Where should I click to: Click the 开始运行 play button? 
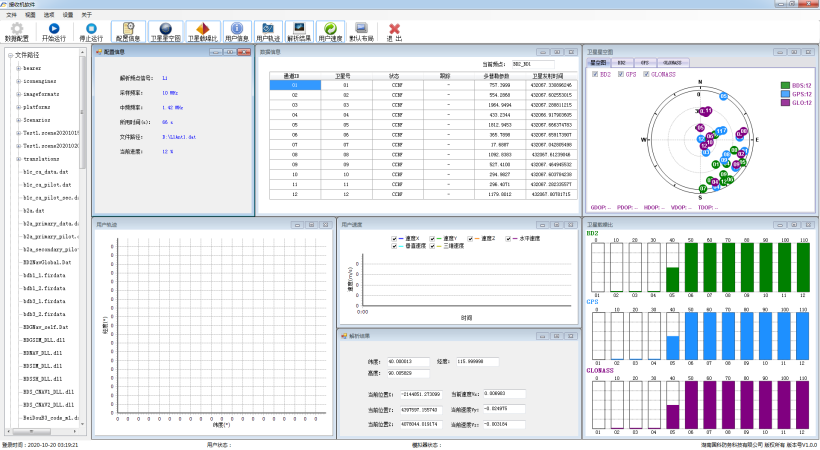(x=54, y=31)
